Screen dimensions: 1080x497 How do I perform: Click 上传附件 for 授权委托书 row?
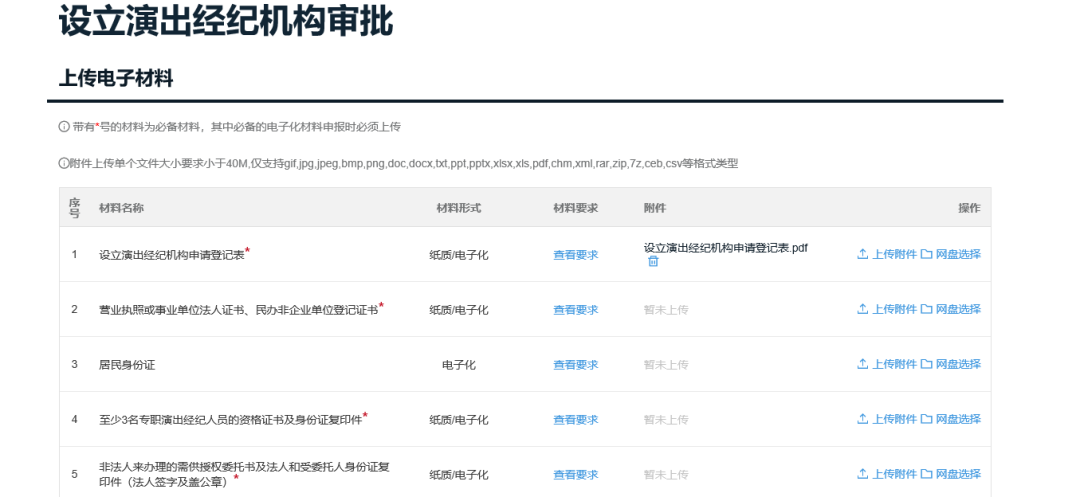click(895, 474)
